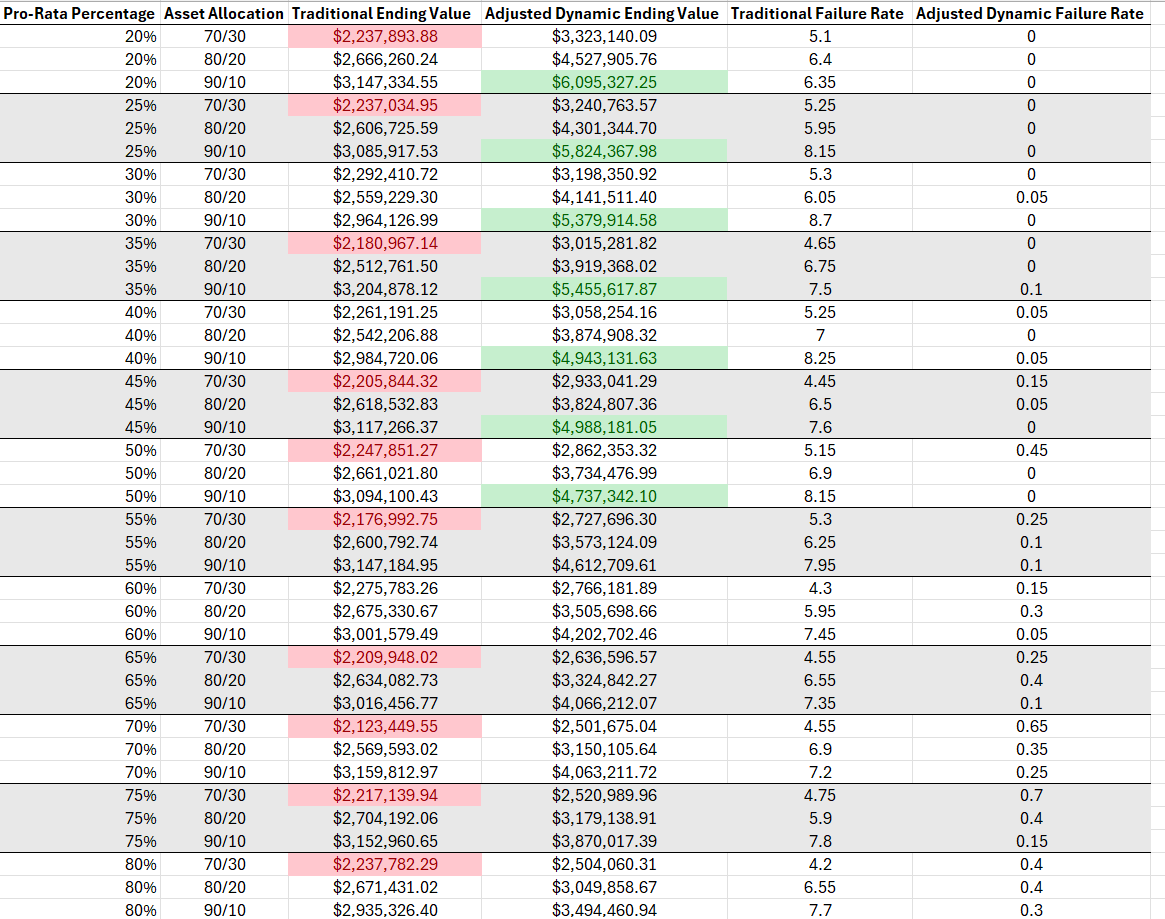Select the green cell $5,455,617.87
Image resolution: width=1165 pixels, height=919 pixels.
pos(604,290)
